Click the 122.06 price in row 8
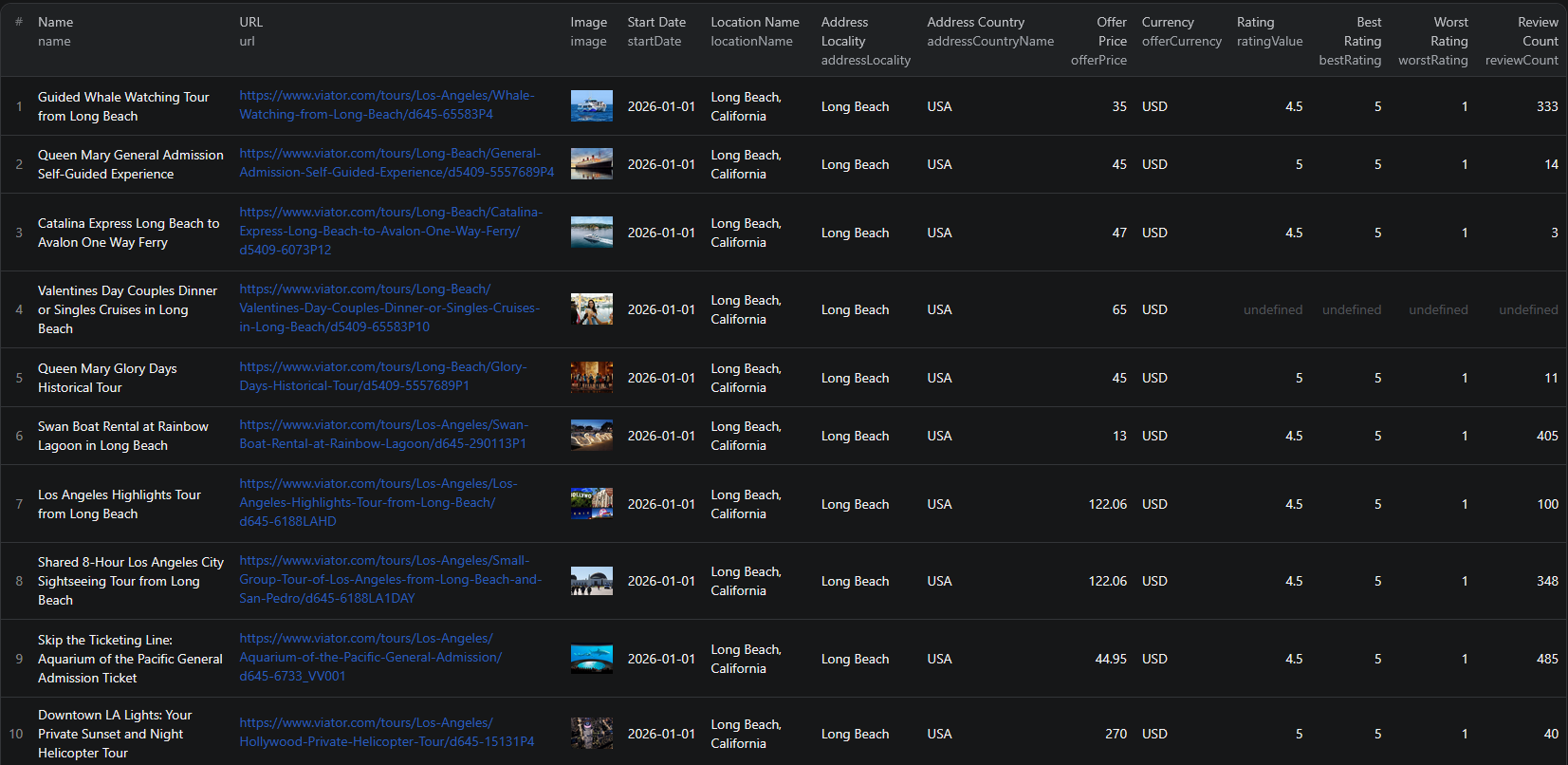This screenshot has width=1568, height=765. (1107, 581)
